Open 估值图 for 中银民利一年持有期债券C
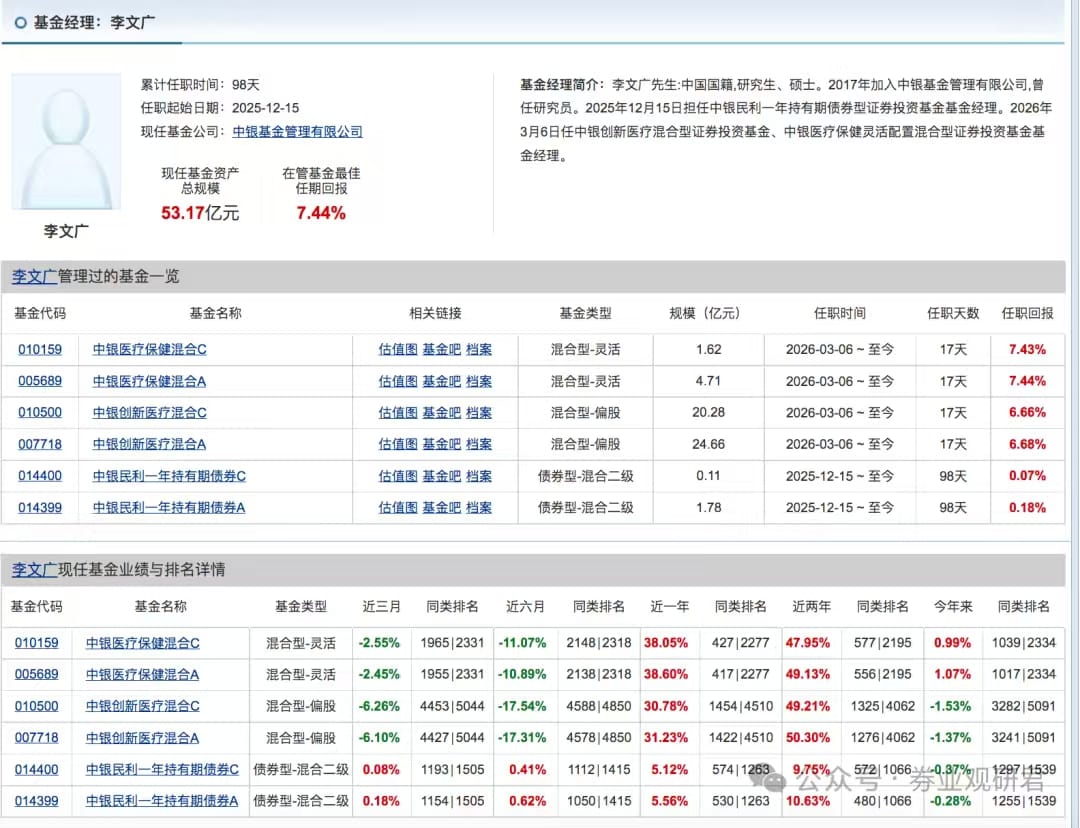 click(x=397, y=476)
